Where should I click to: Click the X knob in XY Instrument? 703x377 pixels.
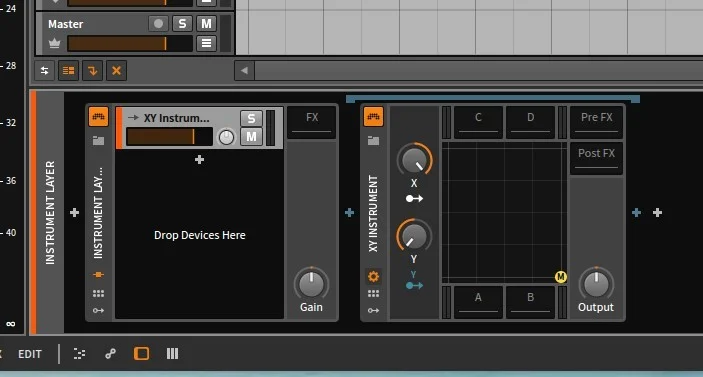click(414, 160)
